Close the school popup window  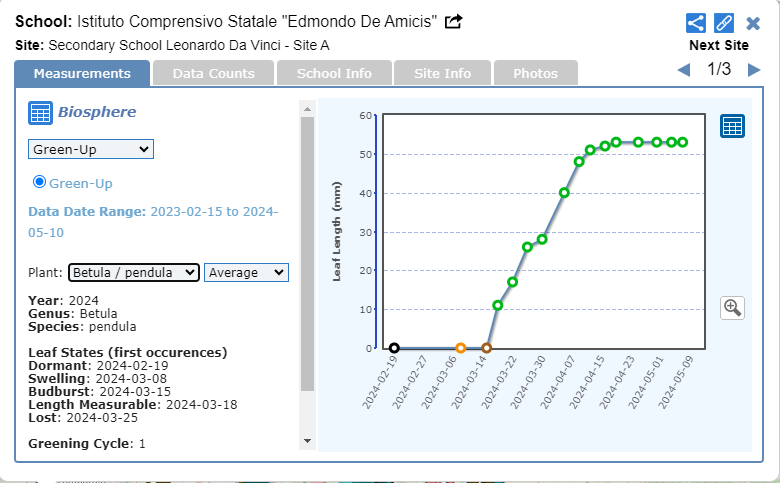[x=753, y=23]
